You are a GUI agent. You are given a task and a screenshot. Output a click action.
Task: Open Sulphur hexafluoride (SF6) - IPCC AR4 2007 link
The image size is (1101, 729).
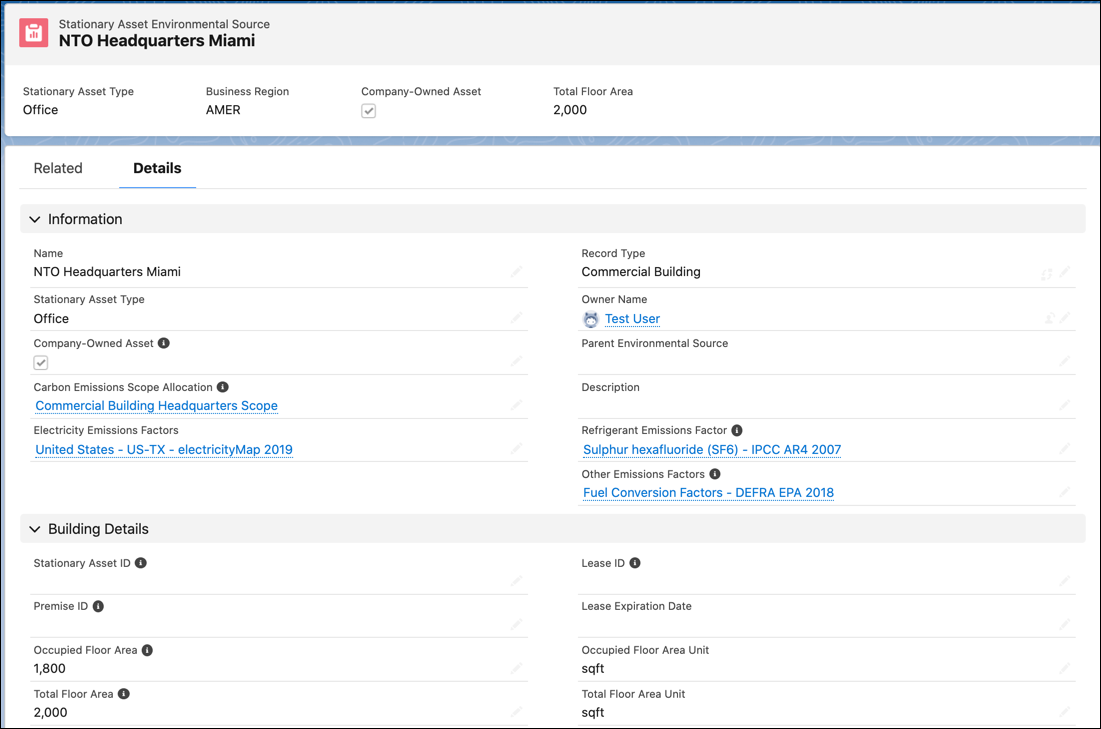pyautogui.click(x=712, y=449)
